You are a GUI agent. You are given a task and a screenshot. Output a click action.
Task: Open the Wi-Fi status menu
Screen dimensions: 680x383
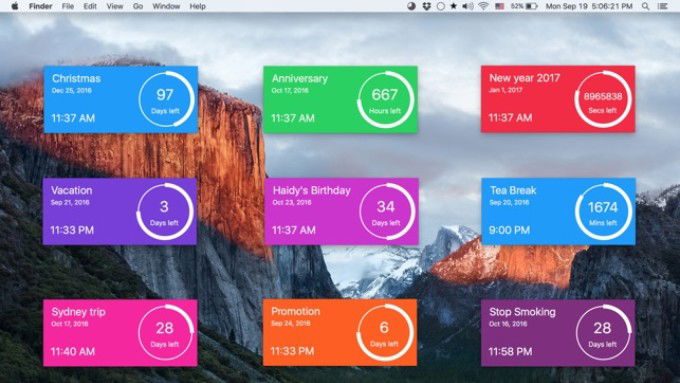click(x=484, y=6)
